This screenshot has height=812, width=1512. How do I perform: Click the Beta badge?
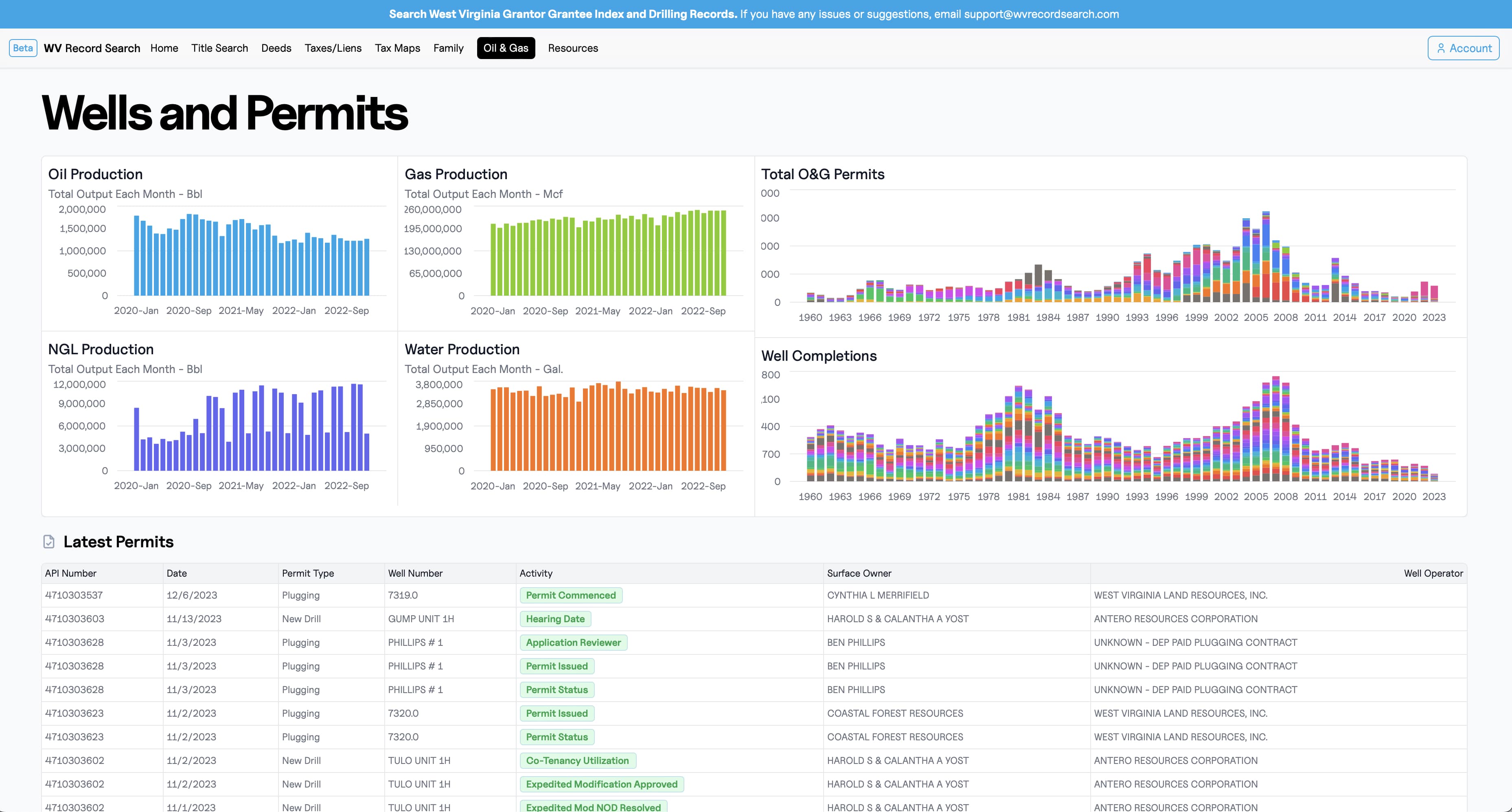(23, 48)
